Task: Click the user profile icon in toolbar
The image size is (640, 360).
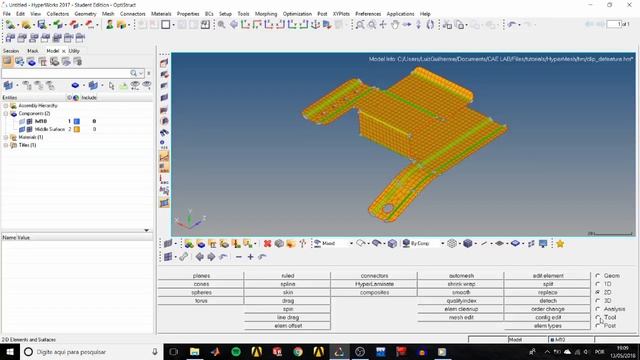Action: click(109, 25)
